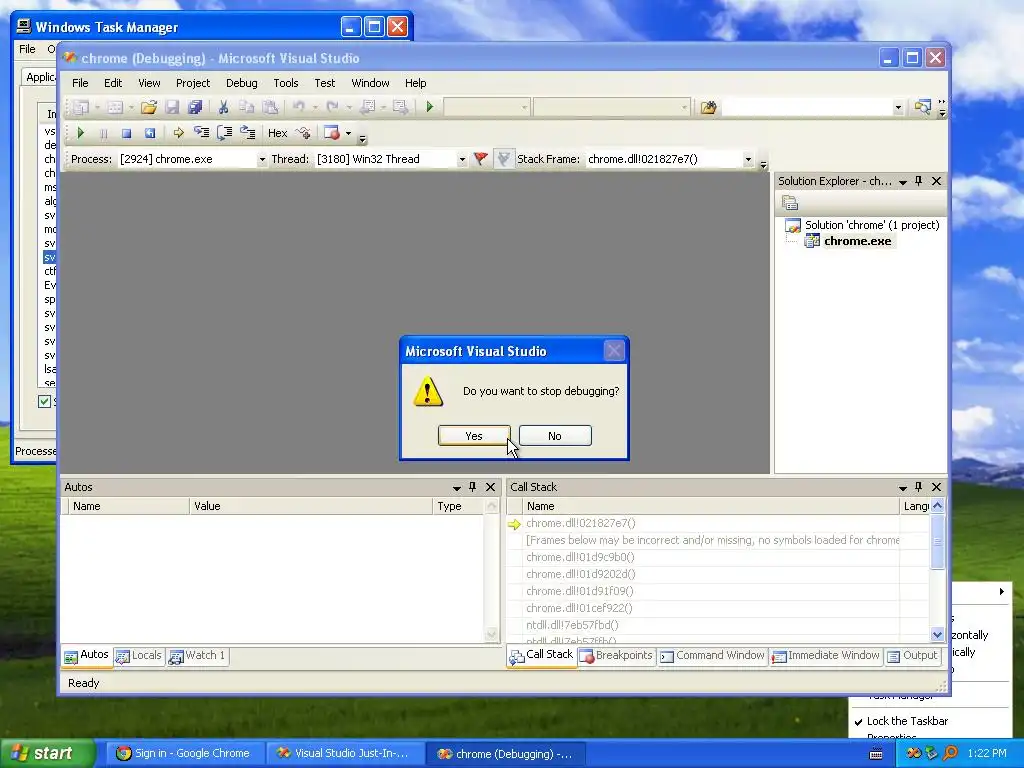
Task: Click the Stop Debugging square icon
Action: [x=127, y=133]
